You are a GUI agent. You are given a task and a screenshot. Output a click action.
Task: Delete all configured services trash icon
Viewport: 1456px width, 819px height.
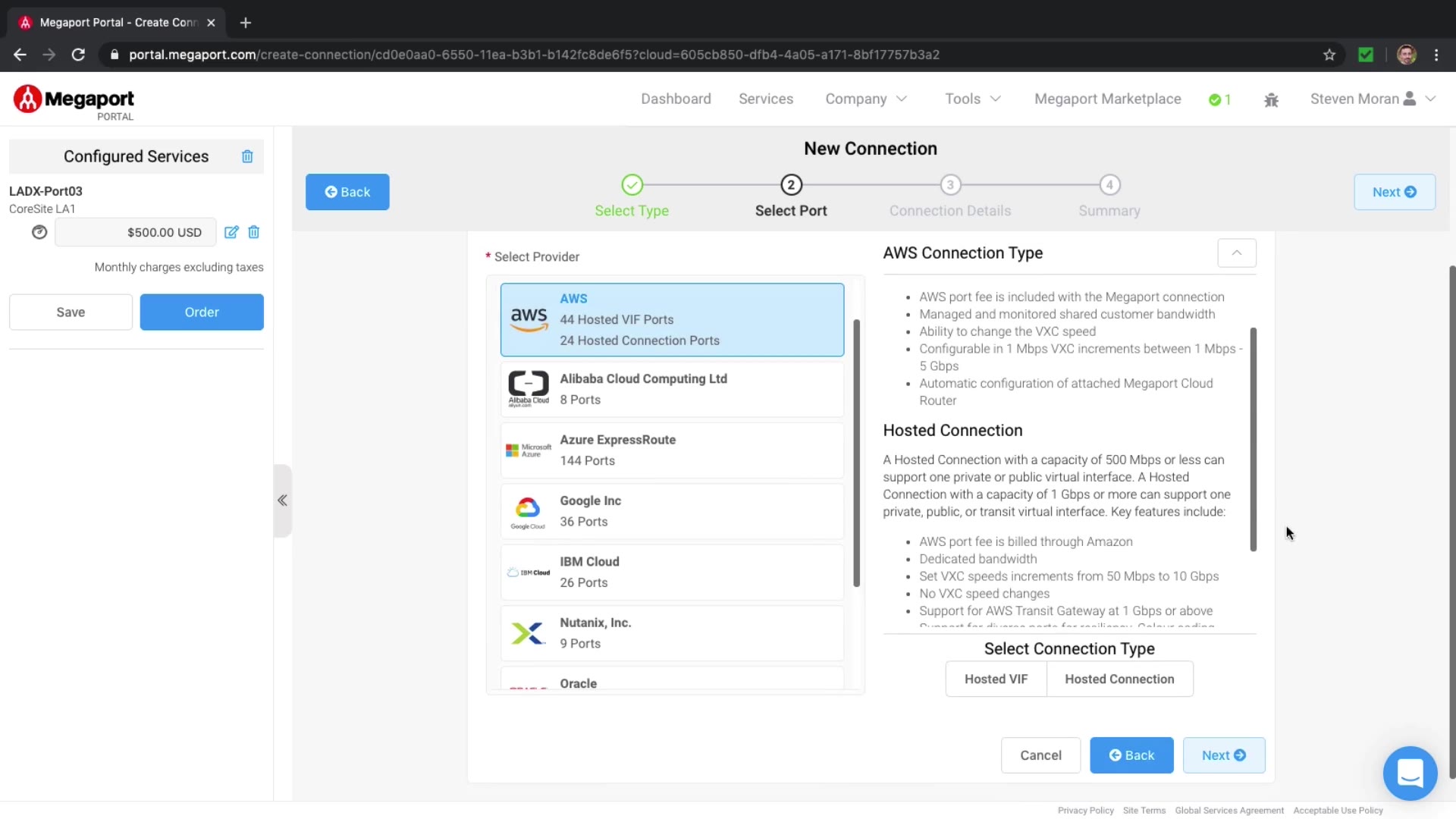coord(247,156)
